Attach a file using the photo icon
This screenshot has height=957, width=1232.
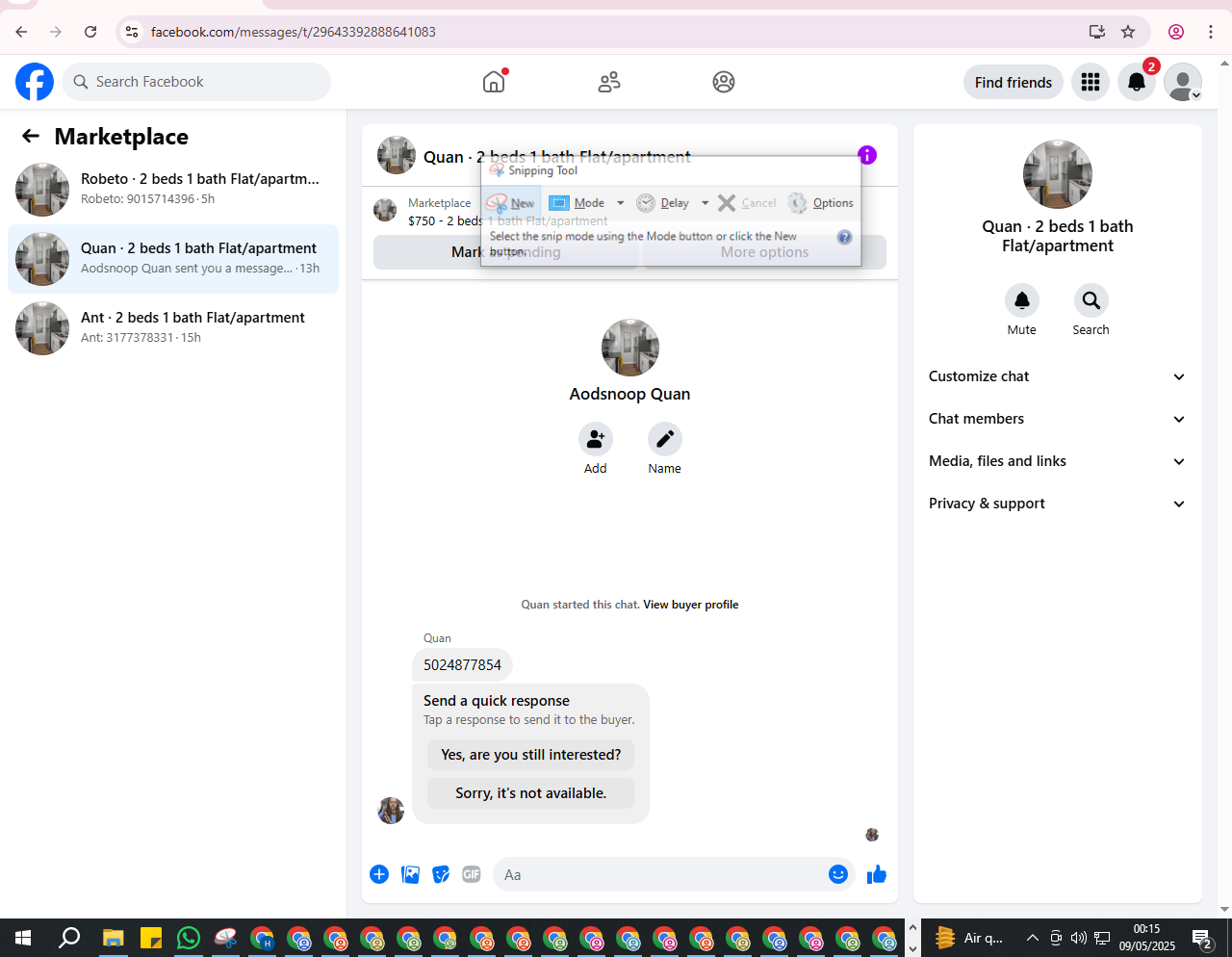point(410,874)
